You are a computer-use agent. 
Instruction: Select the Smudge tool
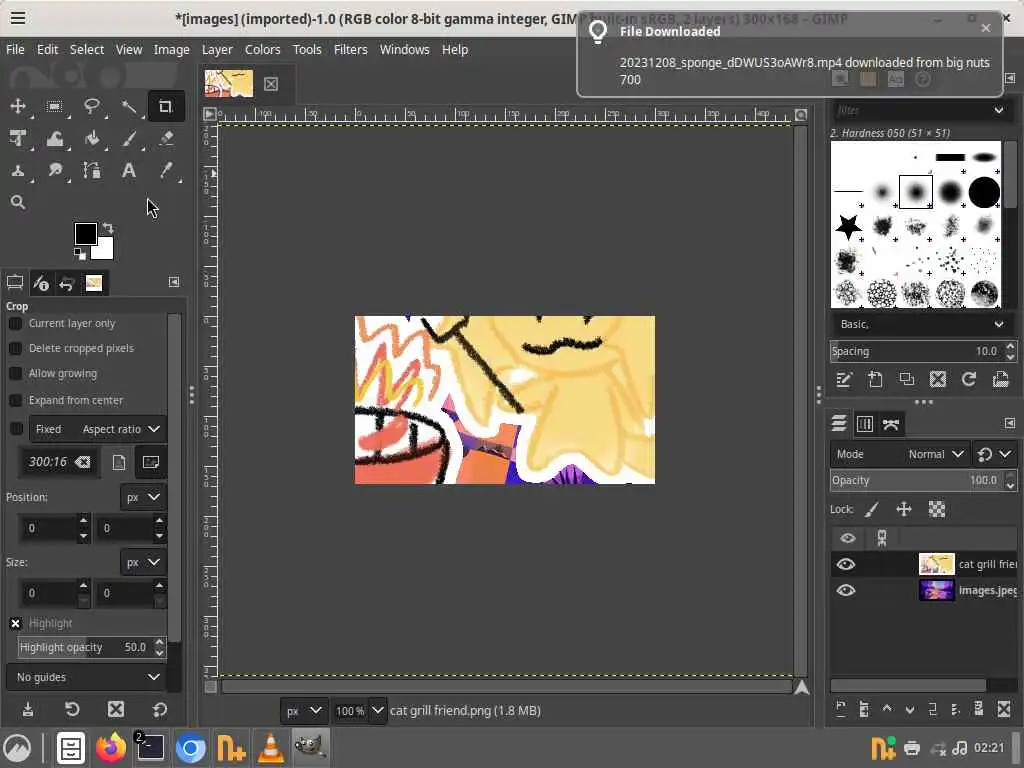[x=55, y=170]
